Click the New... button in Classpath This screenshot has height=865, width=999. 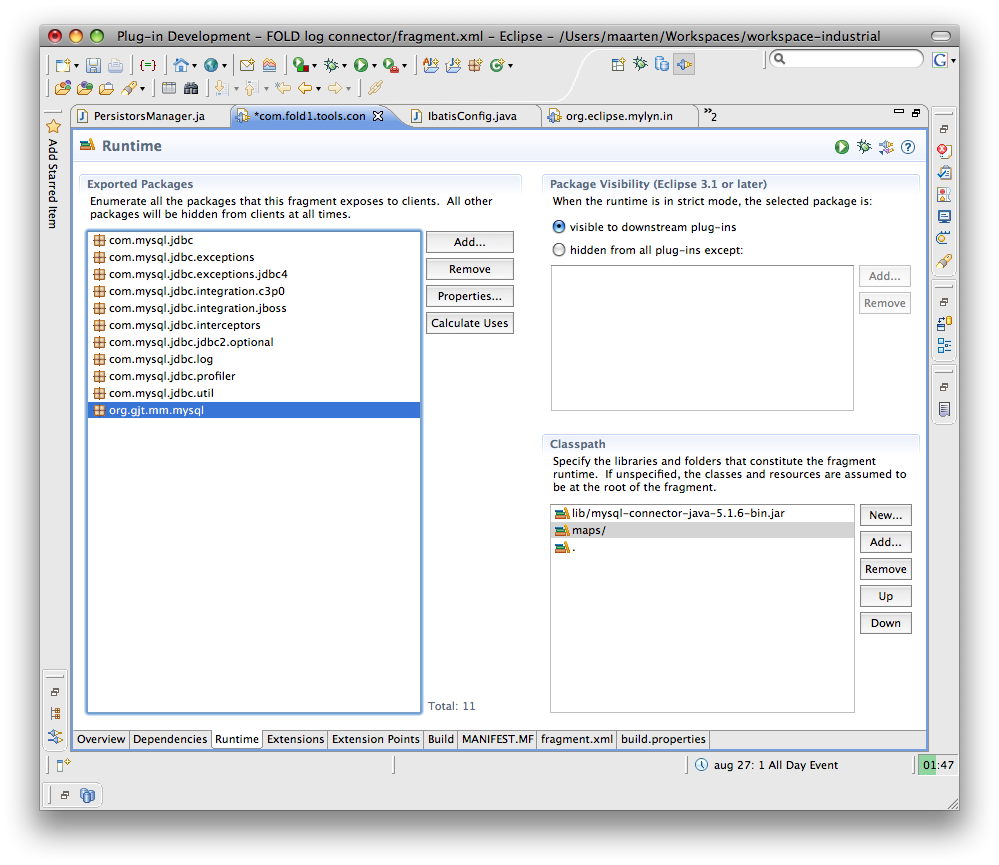(x=886, y=515)
